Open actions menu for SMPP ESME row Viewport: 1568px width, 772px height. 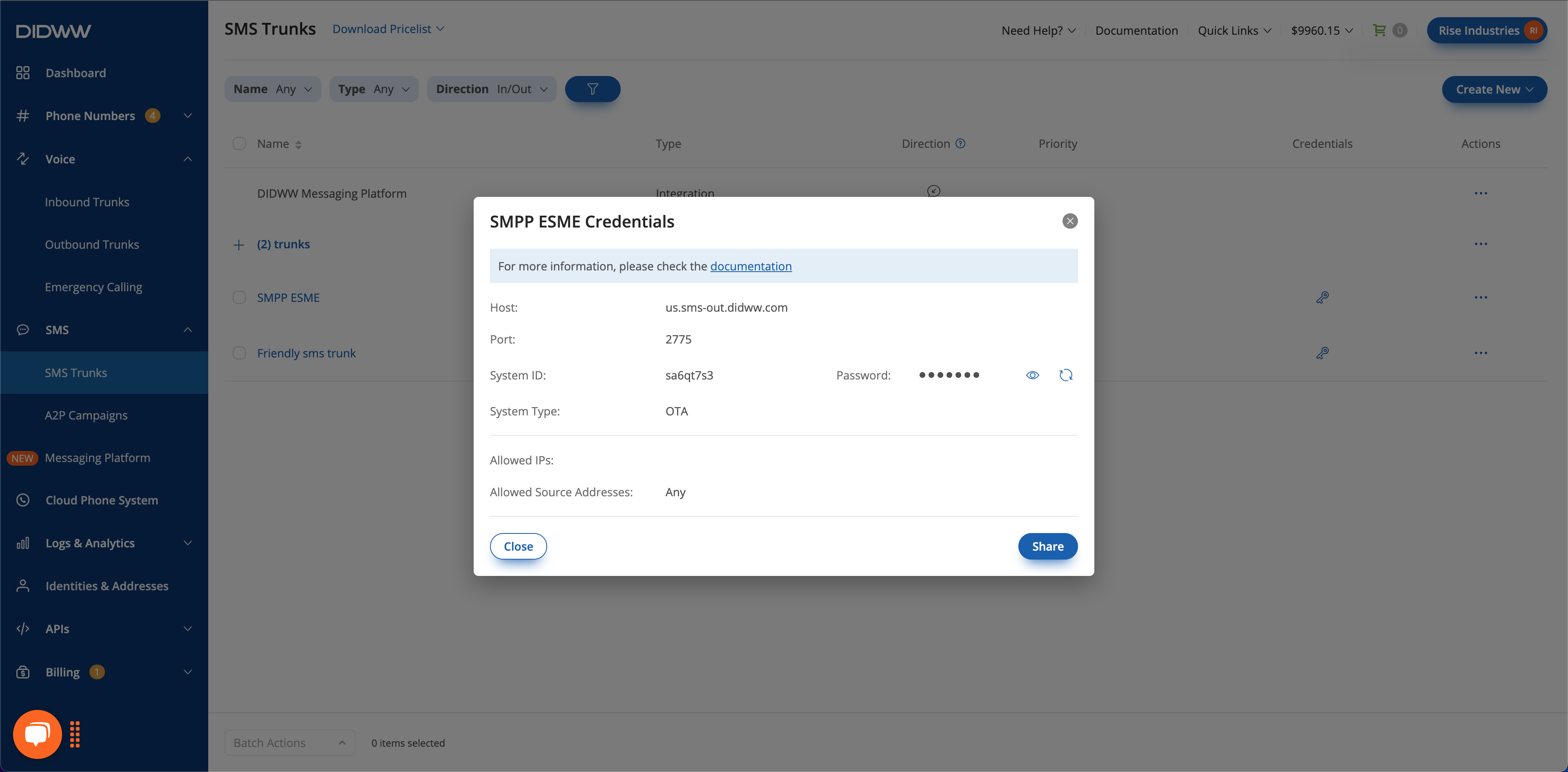point(1480,298)
